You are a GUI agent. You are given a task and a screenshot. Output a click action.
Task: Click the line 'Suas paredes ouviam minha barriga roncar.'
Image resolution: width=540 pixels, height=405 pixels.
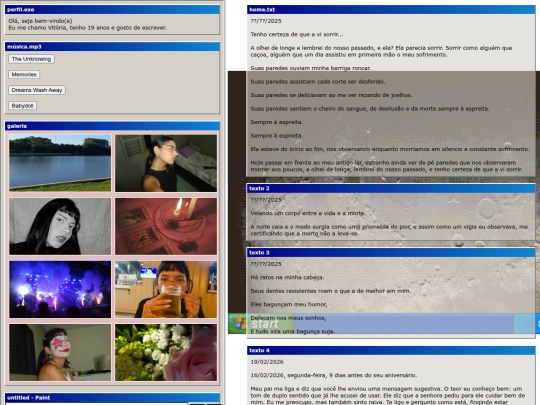tap(311, 68)
